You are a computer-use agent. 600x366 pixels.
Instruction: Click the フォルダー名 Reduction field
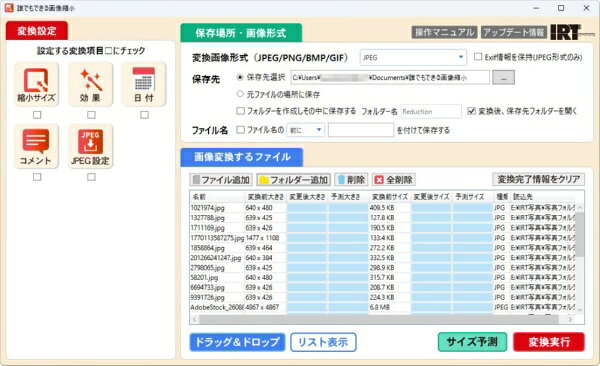click(431, 111)
